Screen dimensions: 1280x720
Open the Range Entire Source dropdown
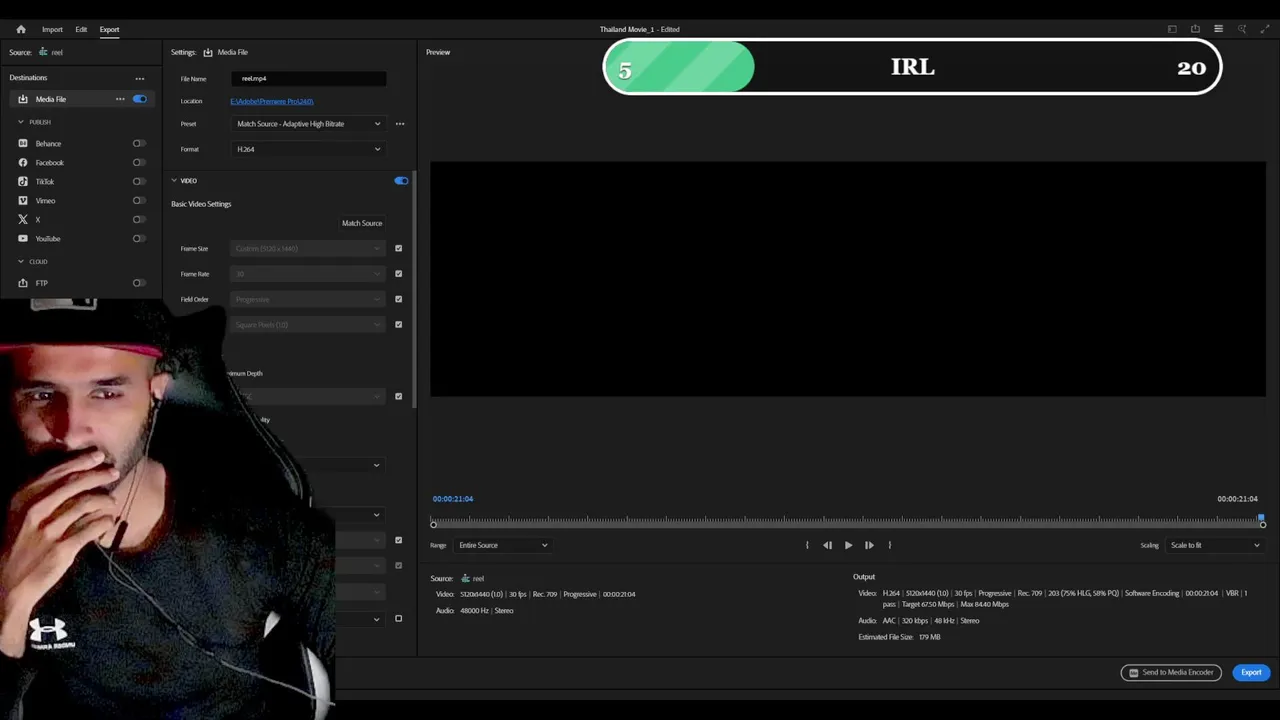[x=502, y=545]
